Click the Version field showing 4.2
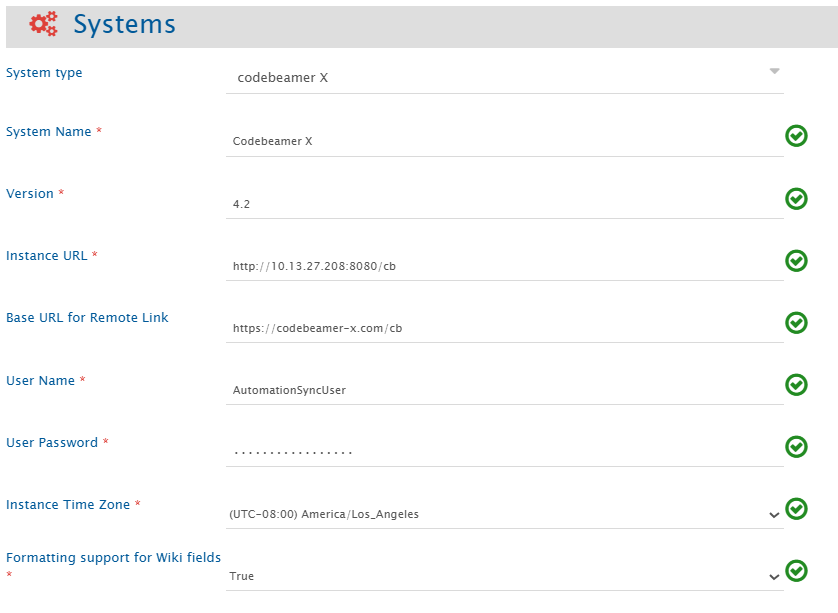This screenshot has height=613, width=838. tap(504, 203)
